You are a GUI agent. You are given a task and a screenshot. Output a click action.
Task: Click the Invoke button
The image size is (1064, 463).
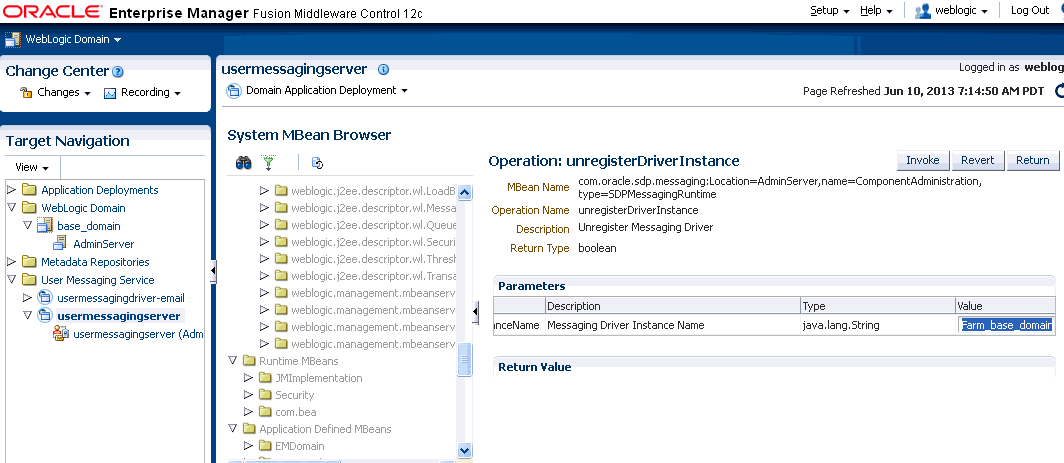tap(922, 160)
